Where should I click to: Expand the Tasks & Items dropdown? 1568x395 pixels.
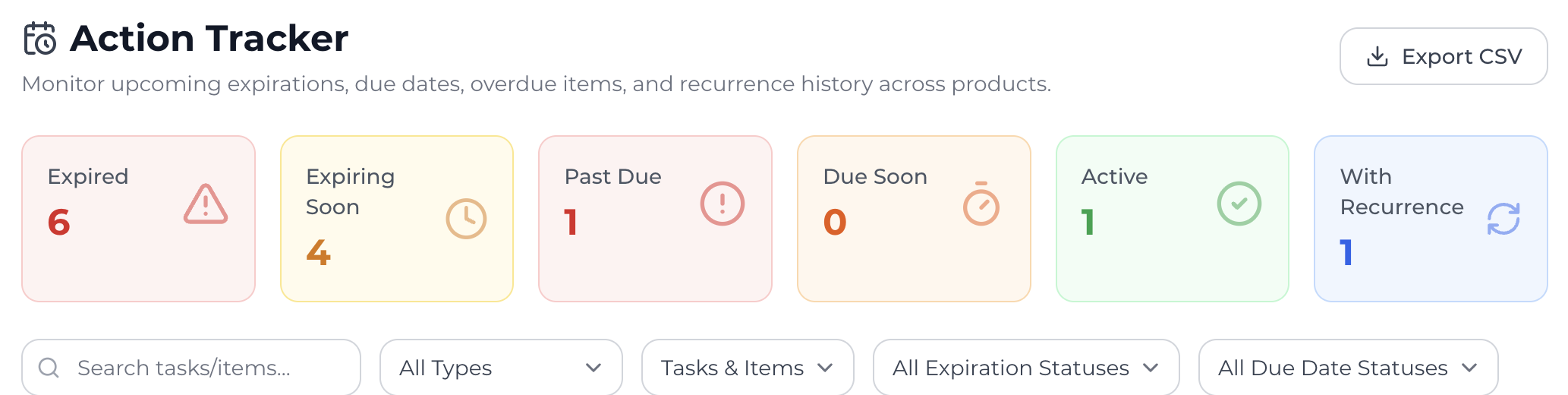click(748, 368)
